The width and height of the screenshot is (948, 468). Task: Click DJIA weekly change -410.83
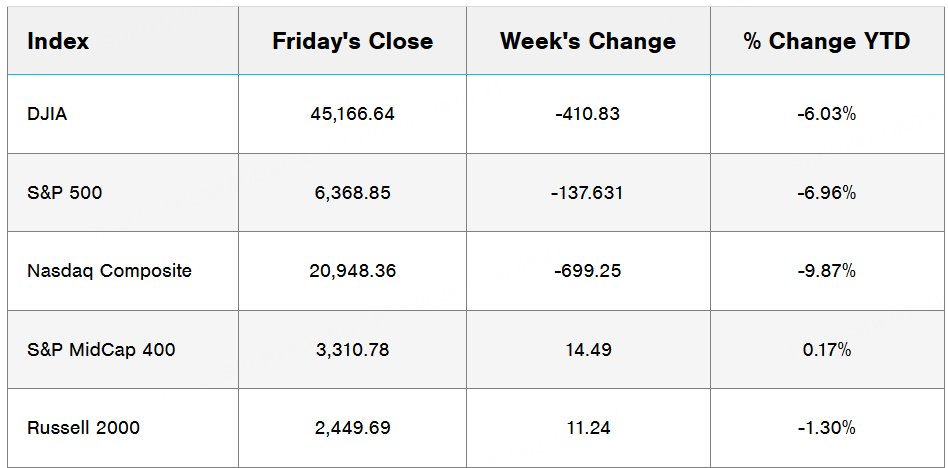587,114
